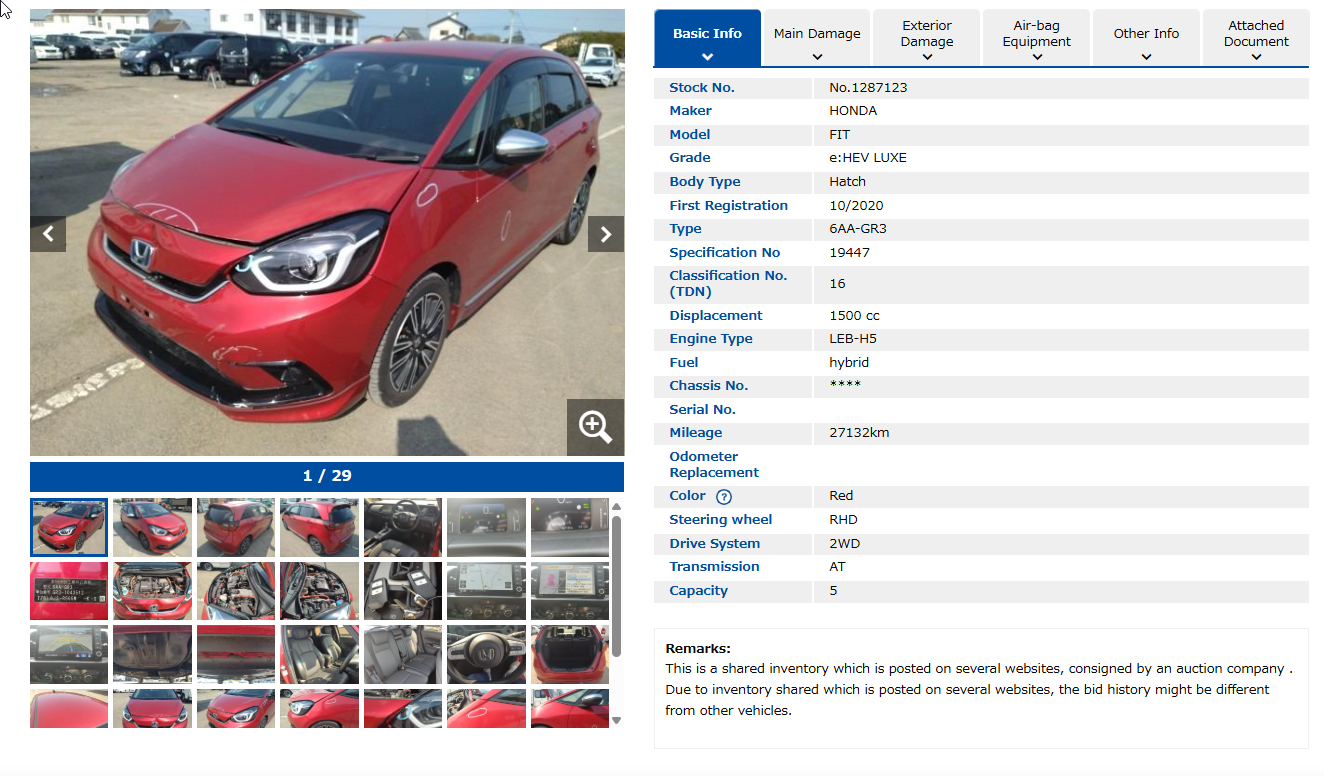Select the front seats interior thumbnail
Viewport: 1324px width, 776px height.
point(319,655)
